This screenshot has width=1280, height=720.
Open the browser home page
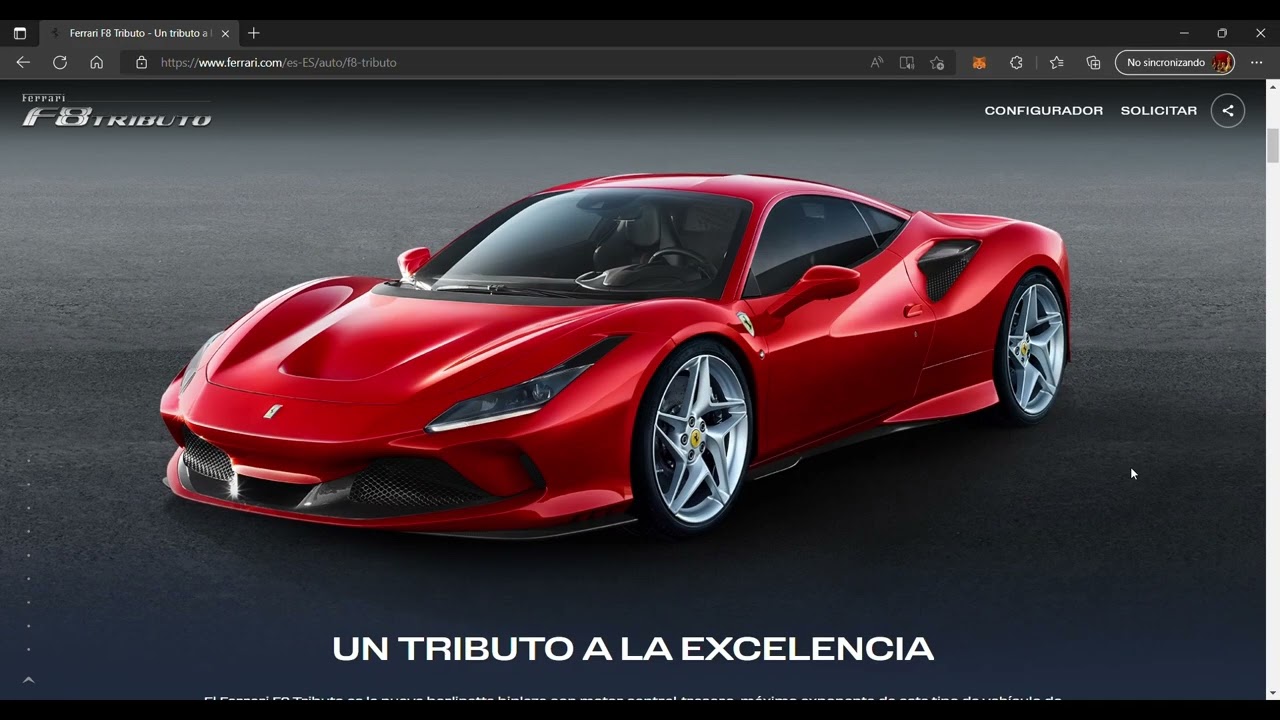coord(96,62)
